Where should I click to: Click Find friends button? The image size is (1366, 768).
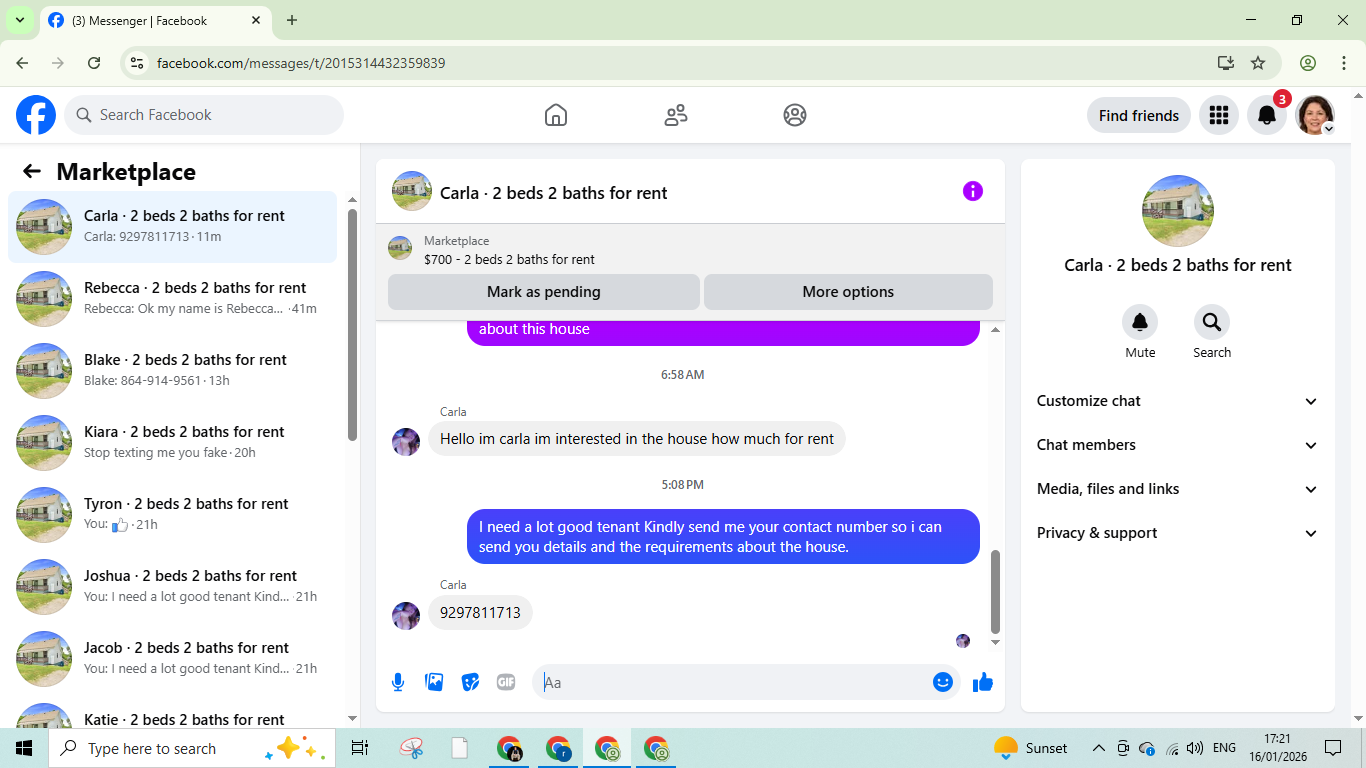[1139, 115]
